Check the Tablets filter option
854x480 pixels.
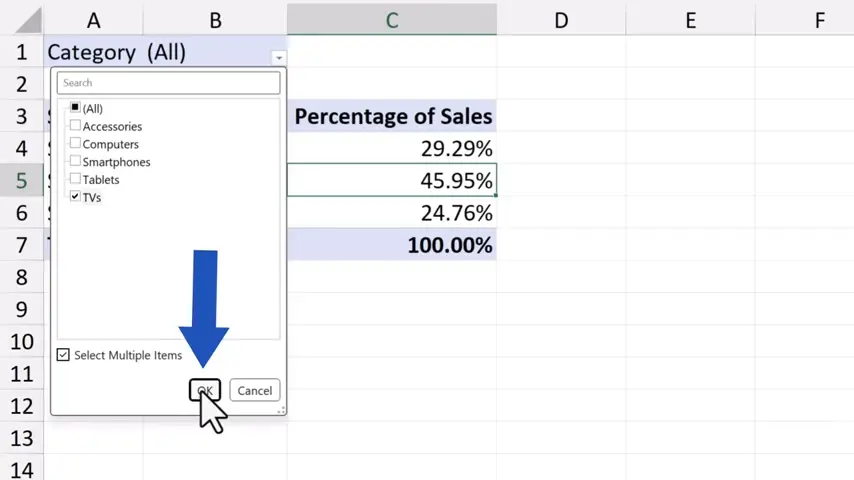point(75,179)
